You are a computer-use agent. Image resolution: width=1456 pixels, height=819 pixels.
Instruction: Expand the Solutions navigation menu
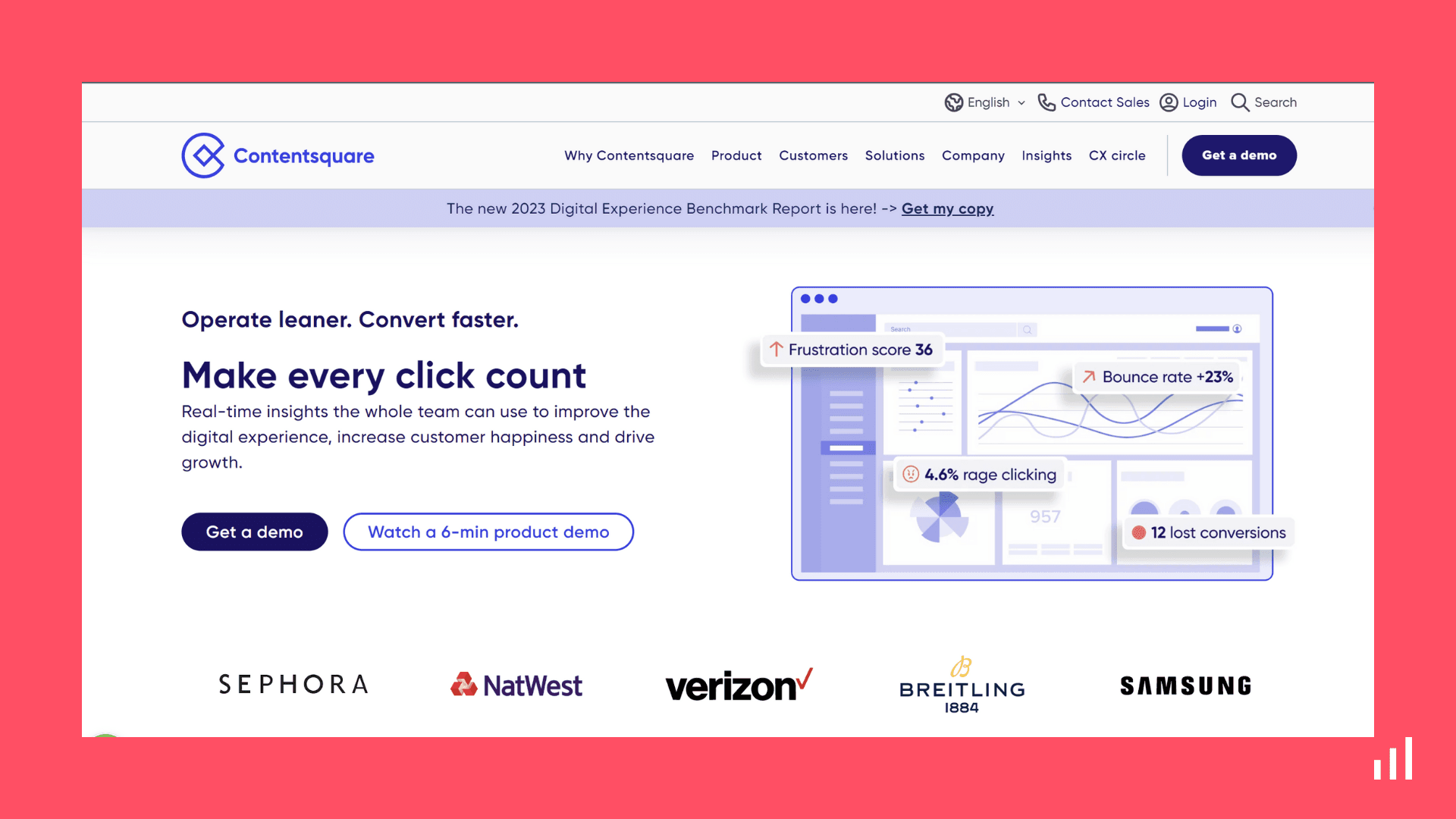pos(895,155)
